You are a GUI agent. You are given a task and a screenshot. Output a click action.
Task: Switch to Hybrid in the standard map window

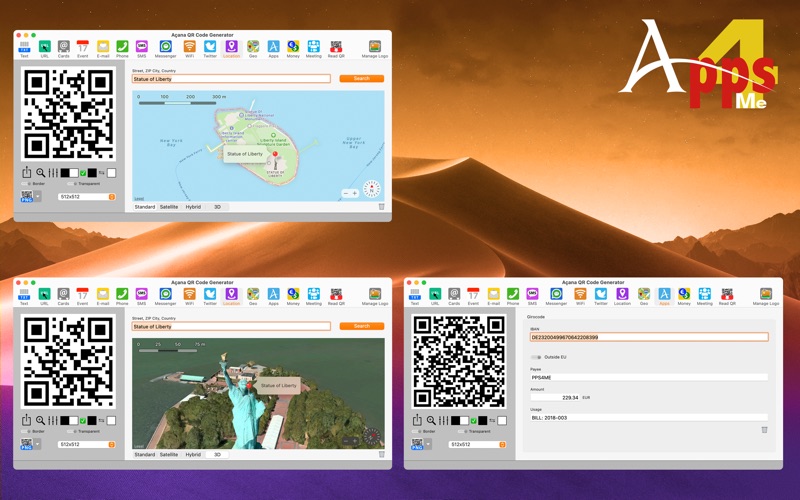[x=193, y=207]
